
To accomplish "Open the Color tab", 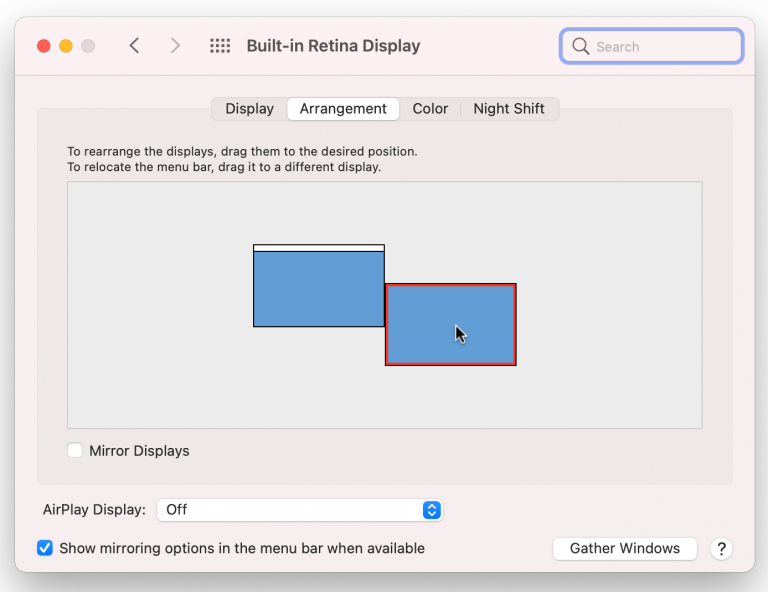I will point(430,109).
